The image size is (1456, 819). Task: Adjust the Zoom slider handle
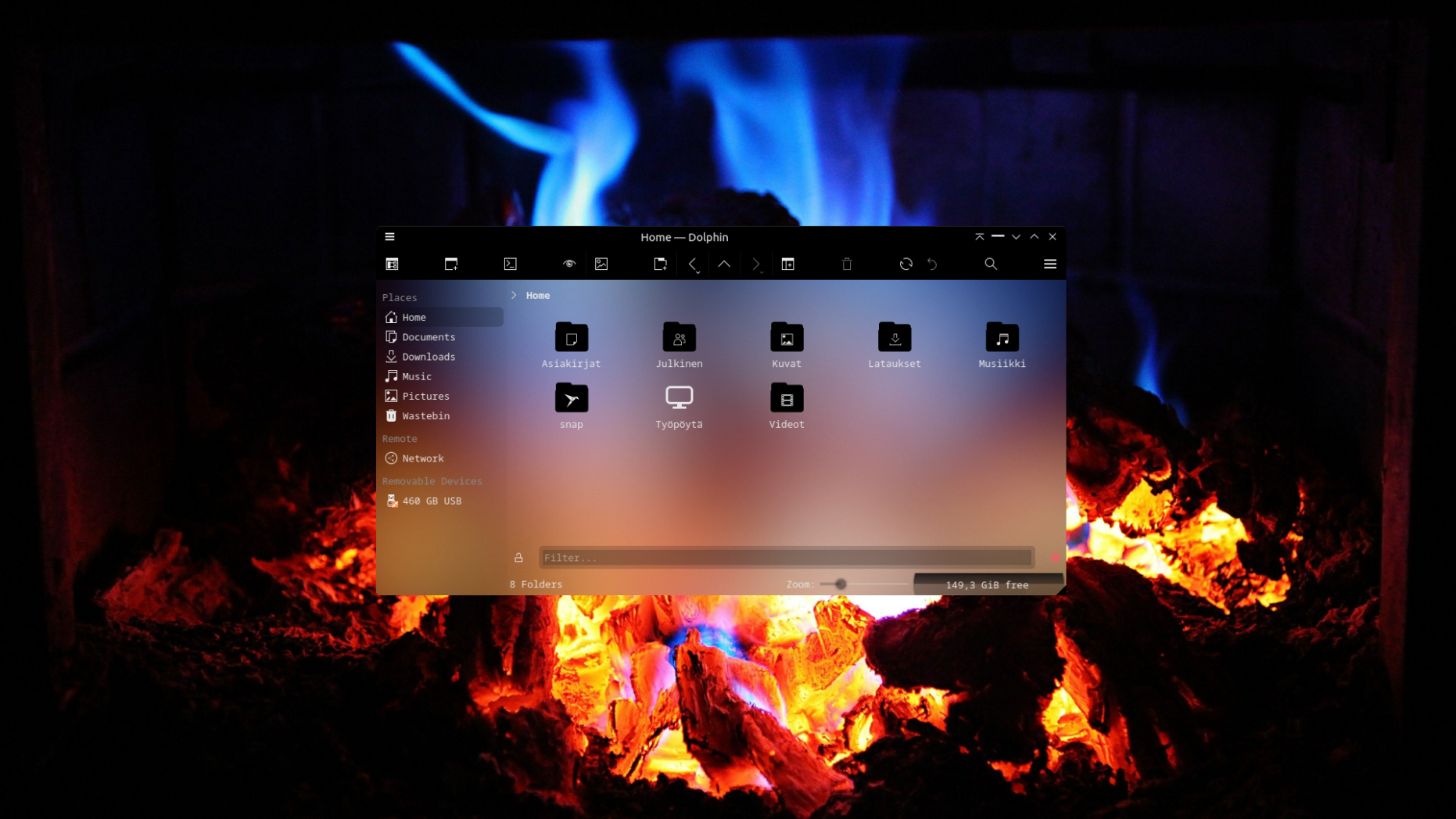click(x=841, y=584)
